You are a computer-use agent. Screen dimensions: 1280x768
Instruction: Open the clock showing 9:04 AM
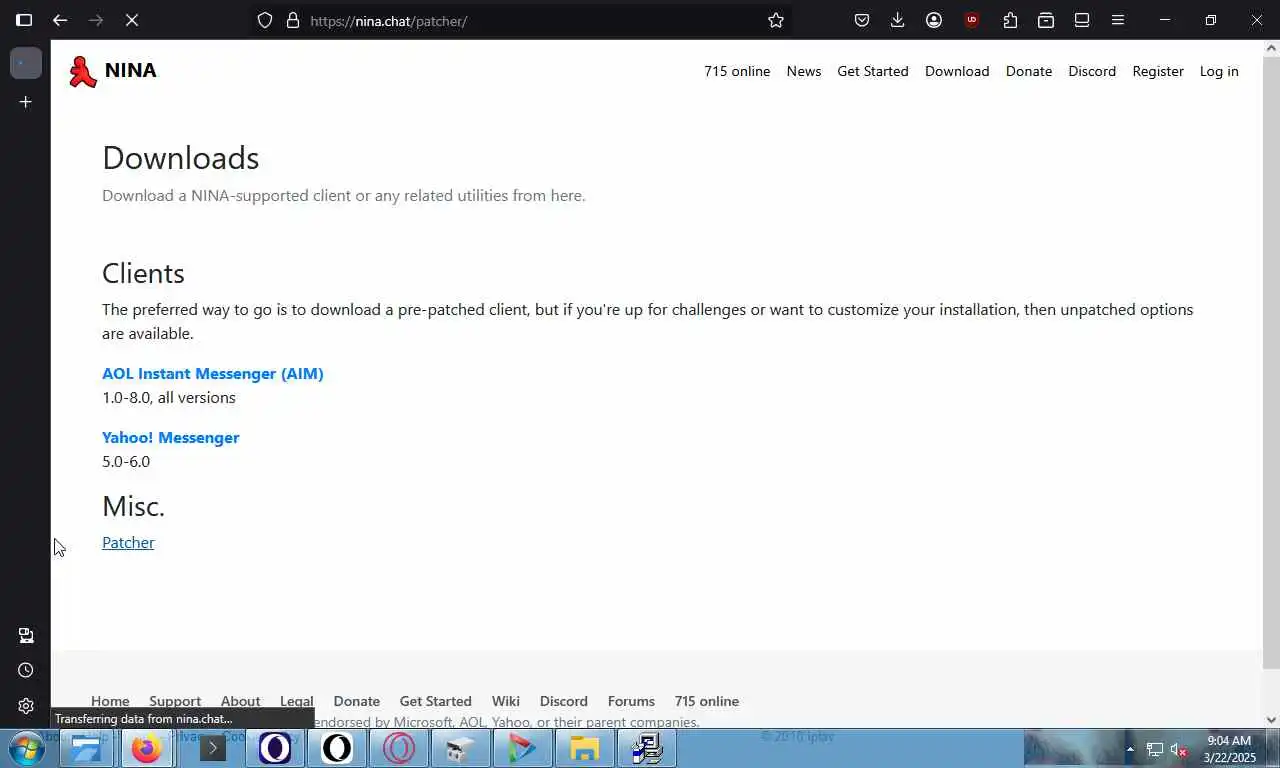pos(1229,749)
